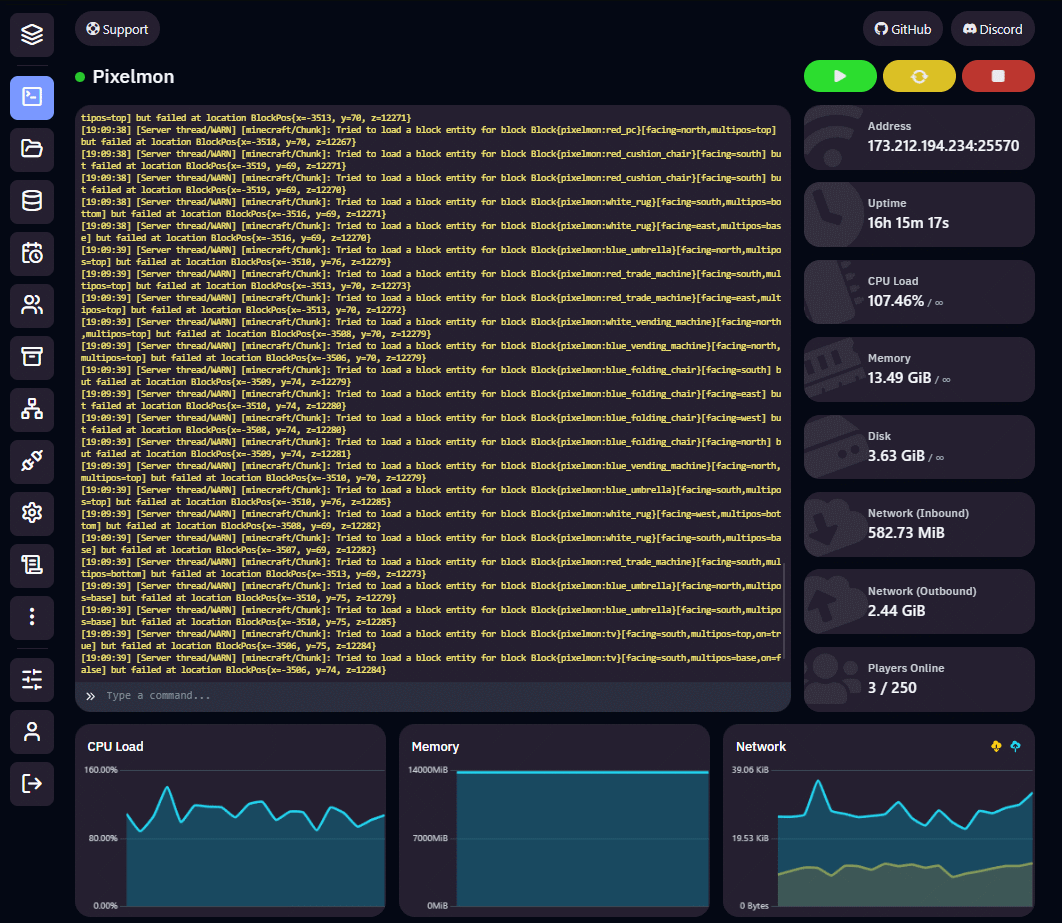Click the uptime value 16h 15m 17s
1062x923 pixels.
pyautogui.click(x=908, y=223)
